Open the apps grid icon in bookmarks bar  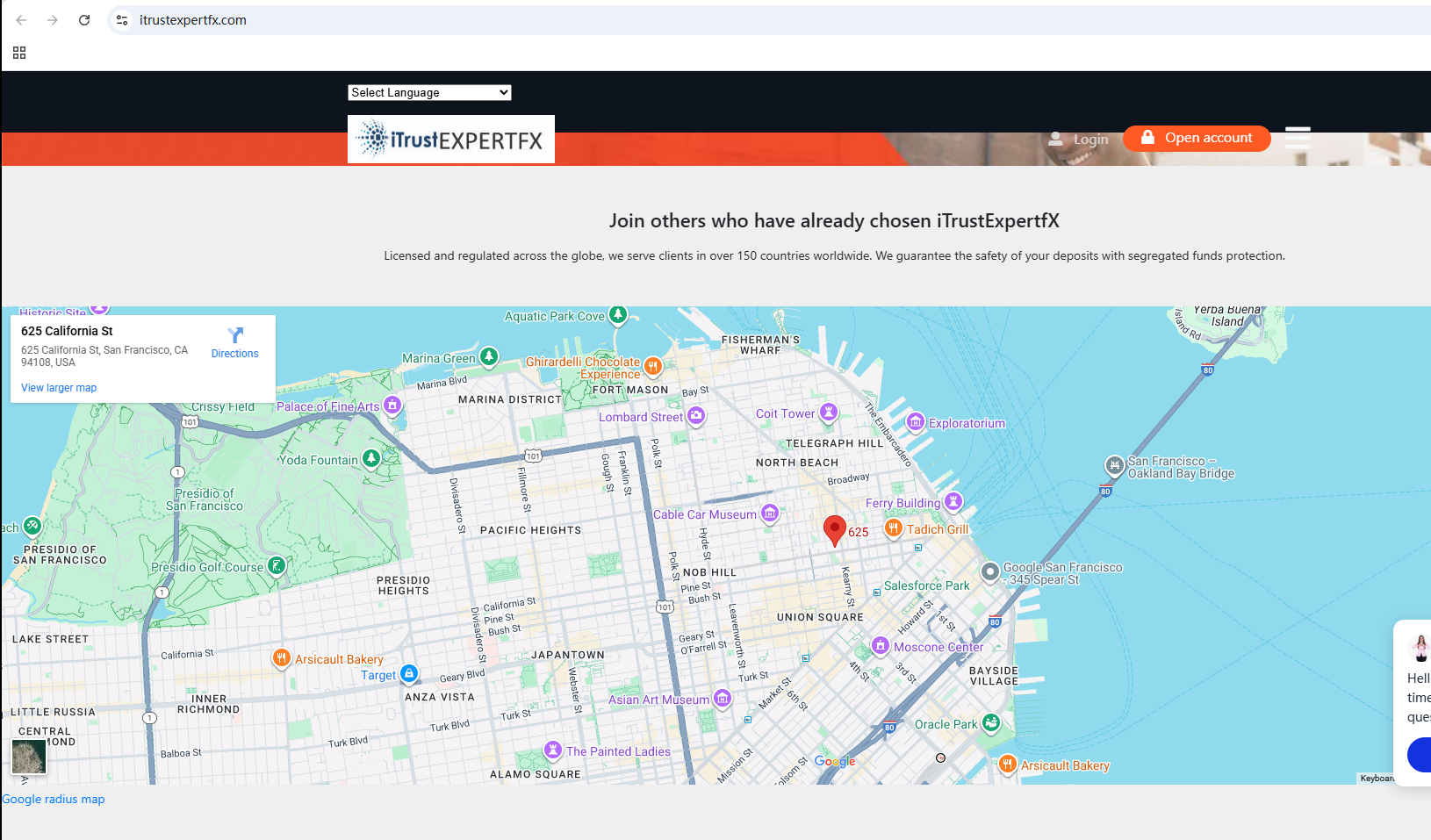point(19,53)
